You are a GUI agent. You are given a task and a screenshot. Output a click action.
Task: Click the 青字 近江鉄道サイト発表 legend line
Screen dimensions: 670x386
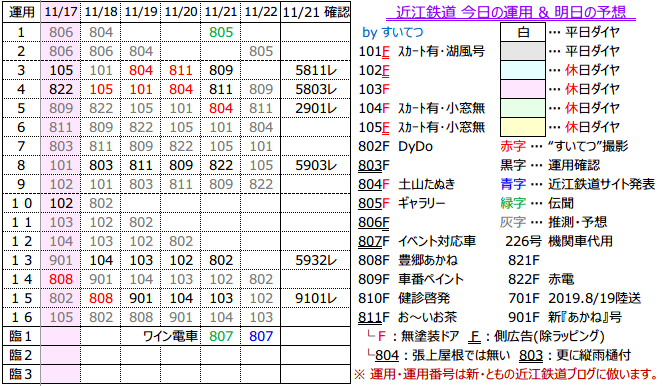577,184
